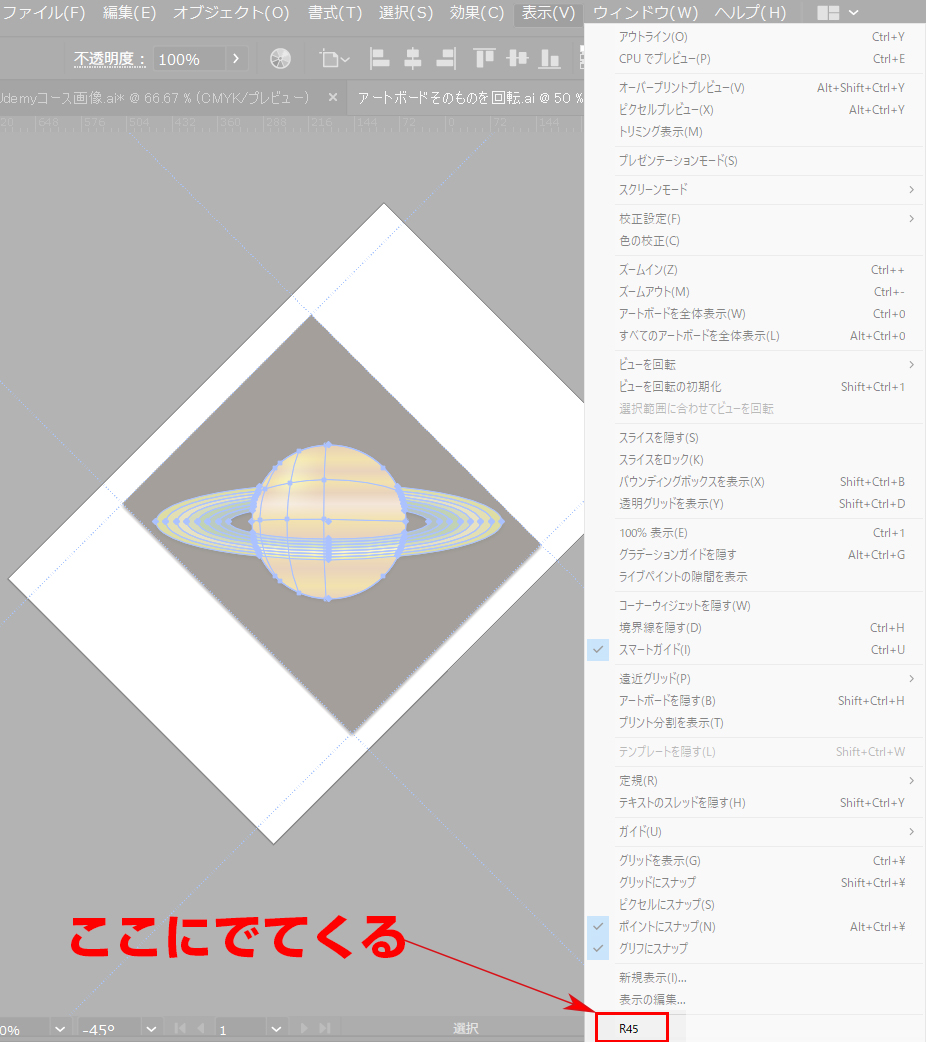Choose ズームイン(Z)
This screenshot has height=1042, width=926.
pyautogui.click(x=755, y=270)
